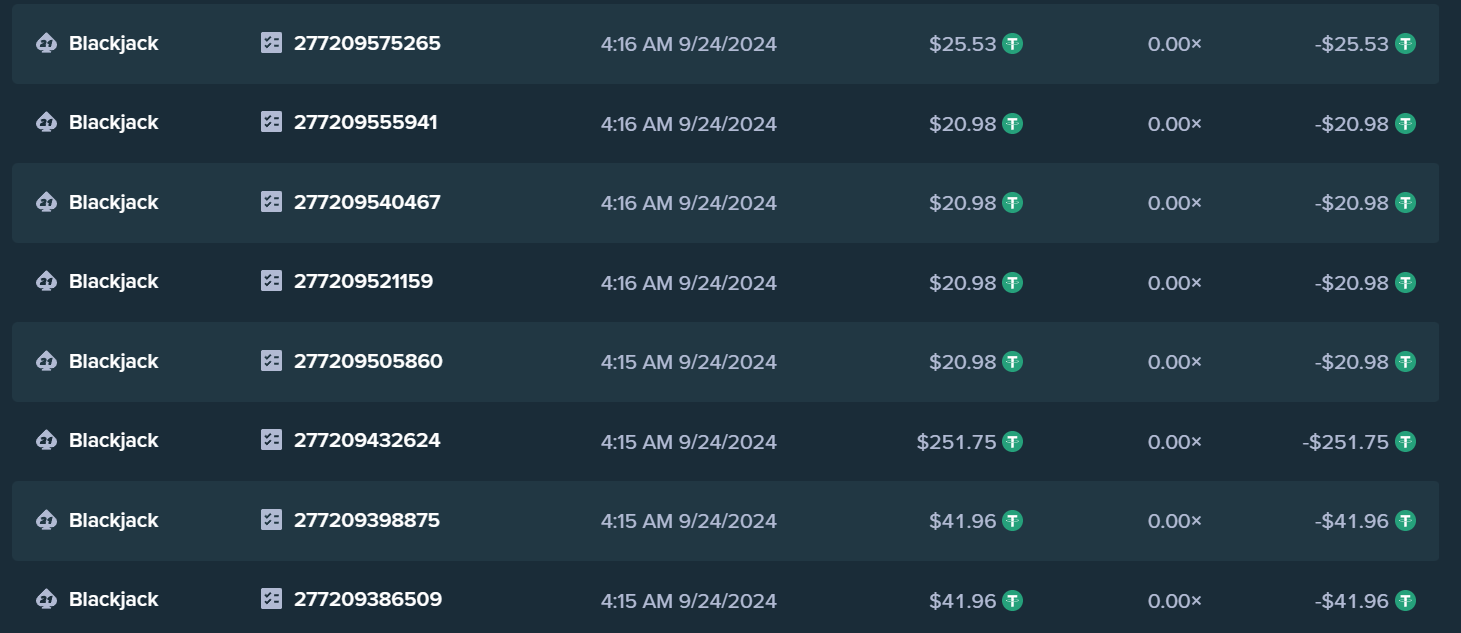Click Blackjack game name in the last row
Image resolution: width=1461 pixels, height=633 pixels.
113,600
